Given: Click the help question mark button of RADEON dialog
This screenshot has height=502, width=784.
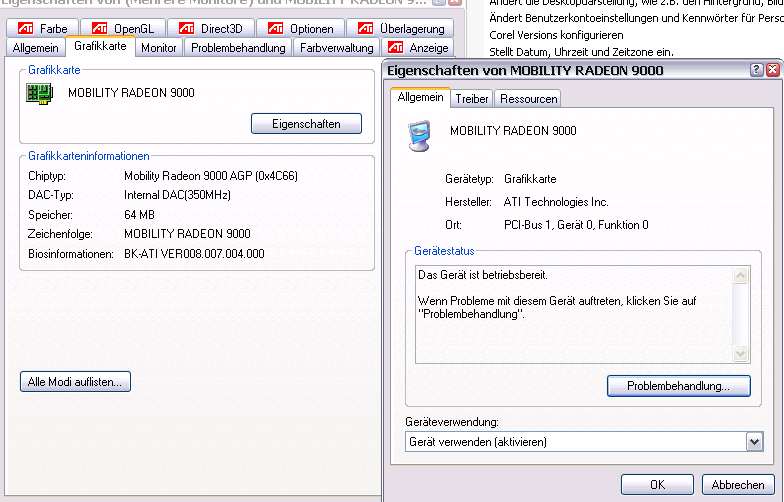Looking at the screenshot, I should point(756,70).
